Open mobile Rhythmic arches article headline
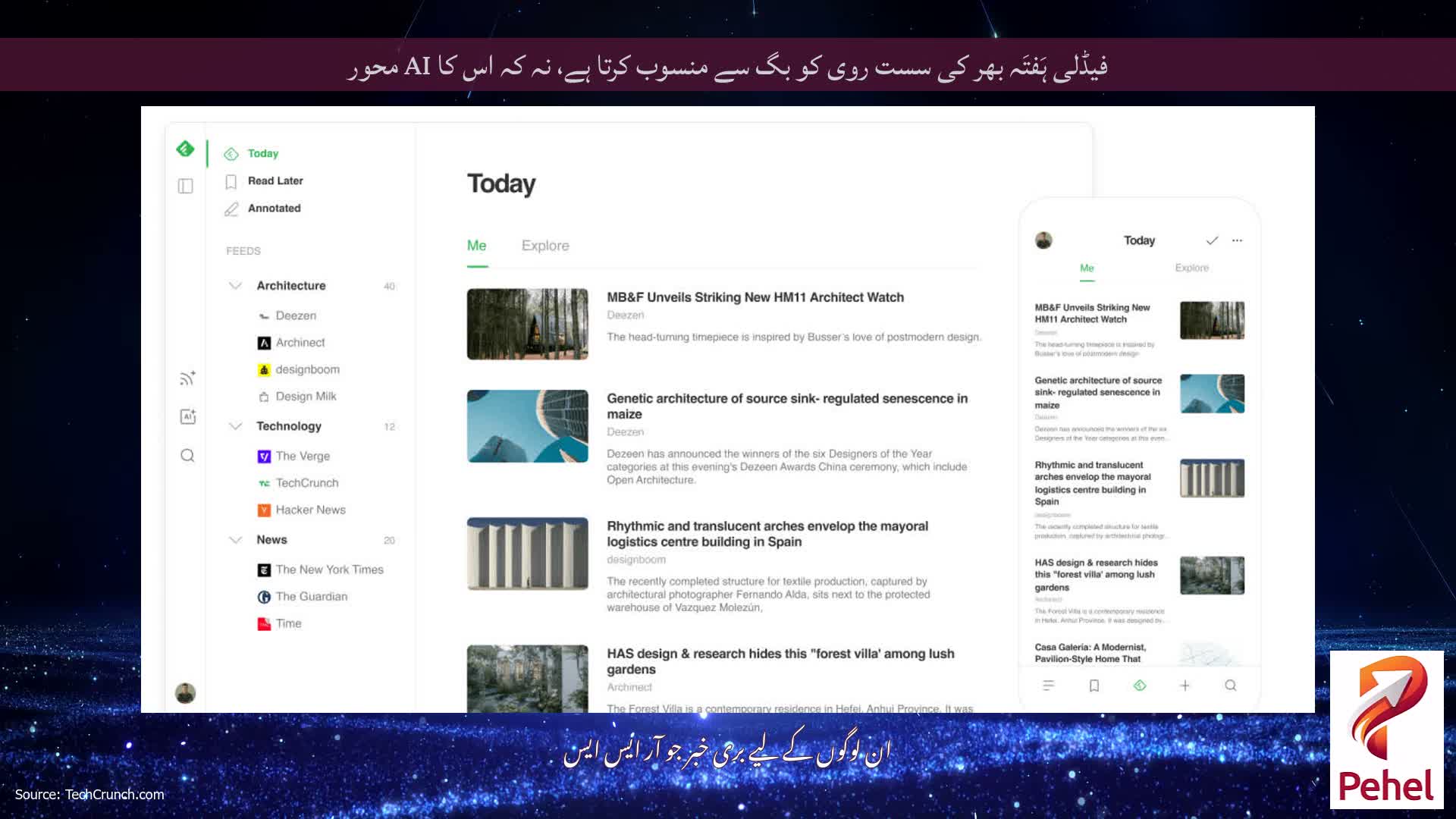1456x819 pixels. [x=1093, y=483]
